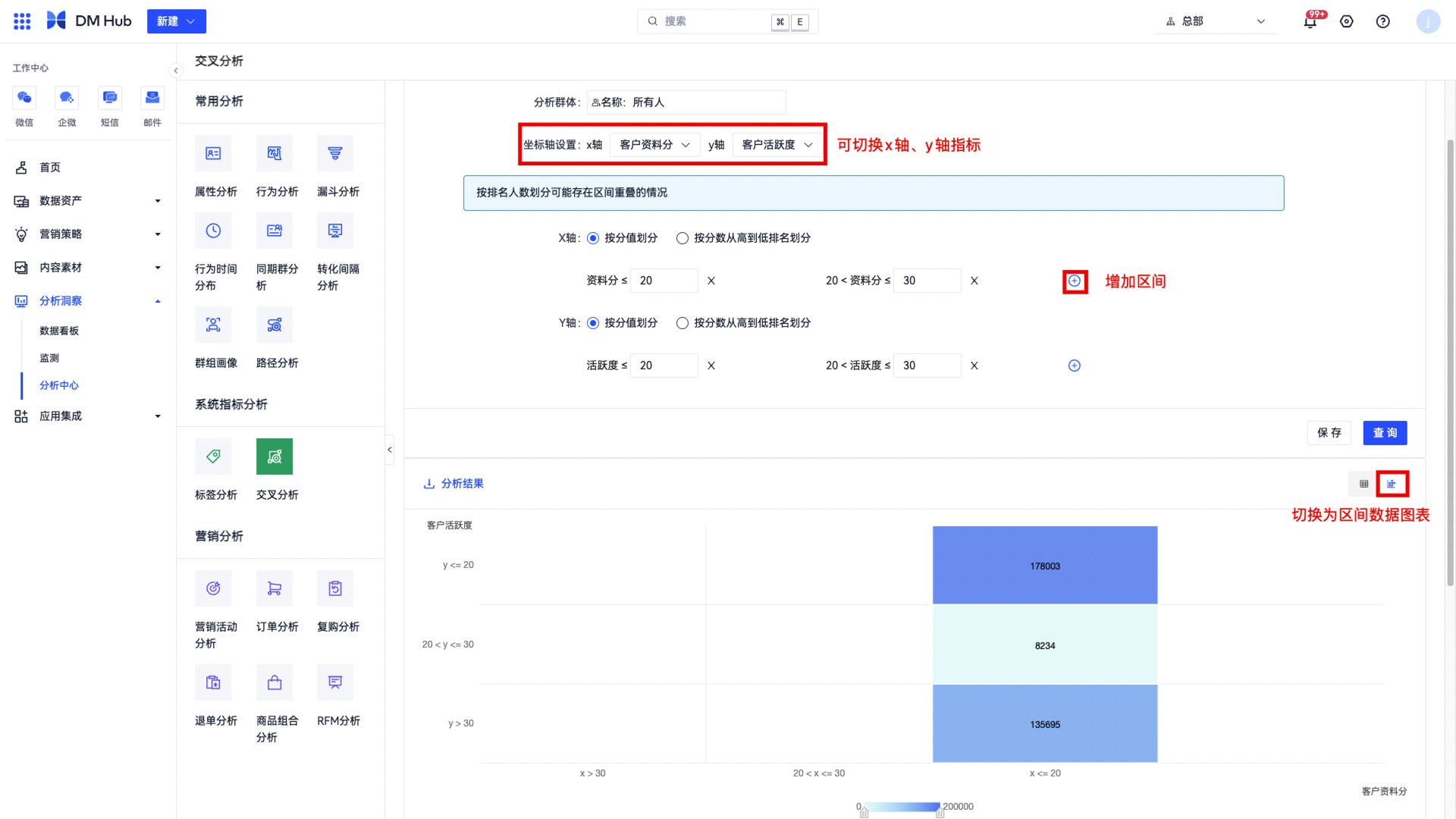Open the SMS (短信) work center icon
The width and height of the screenshot is (1456, 819).
tap(110, 98)
